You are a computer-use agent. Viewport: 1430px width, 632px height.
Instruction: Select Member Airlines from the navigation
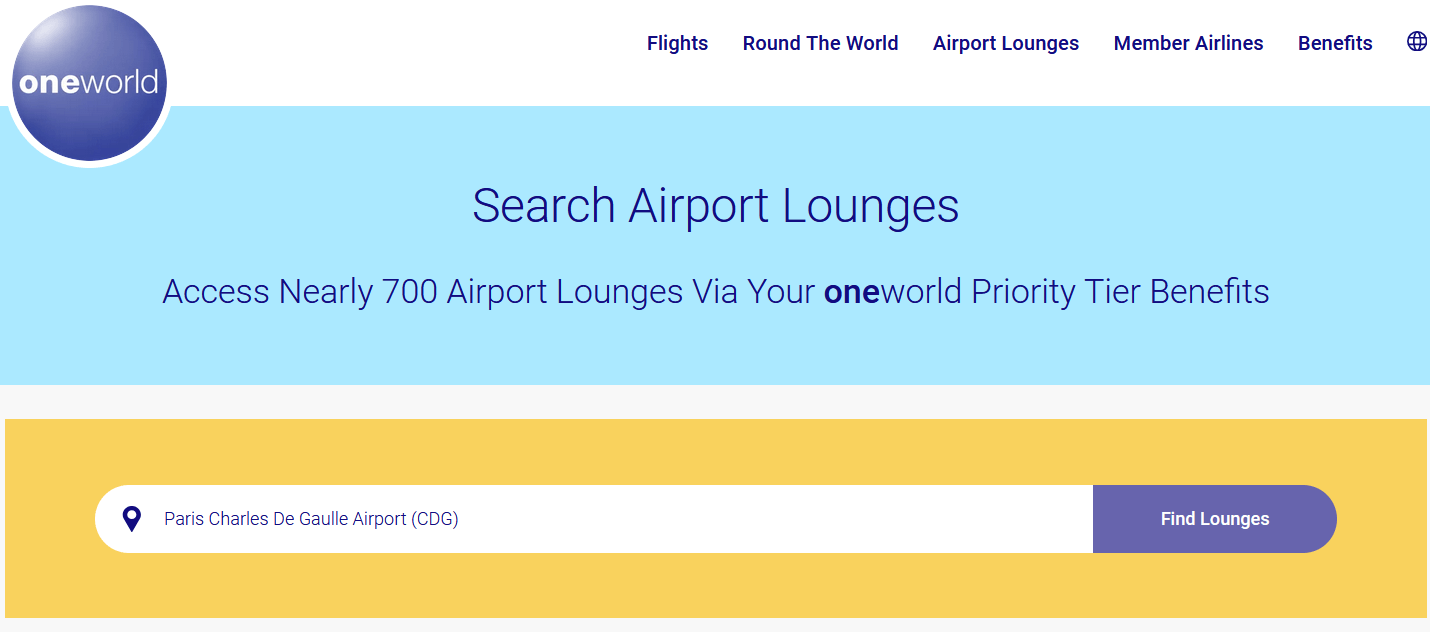pyautogui.click(x=1188, y=44)
